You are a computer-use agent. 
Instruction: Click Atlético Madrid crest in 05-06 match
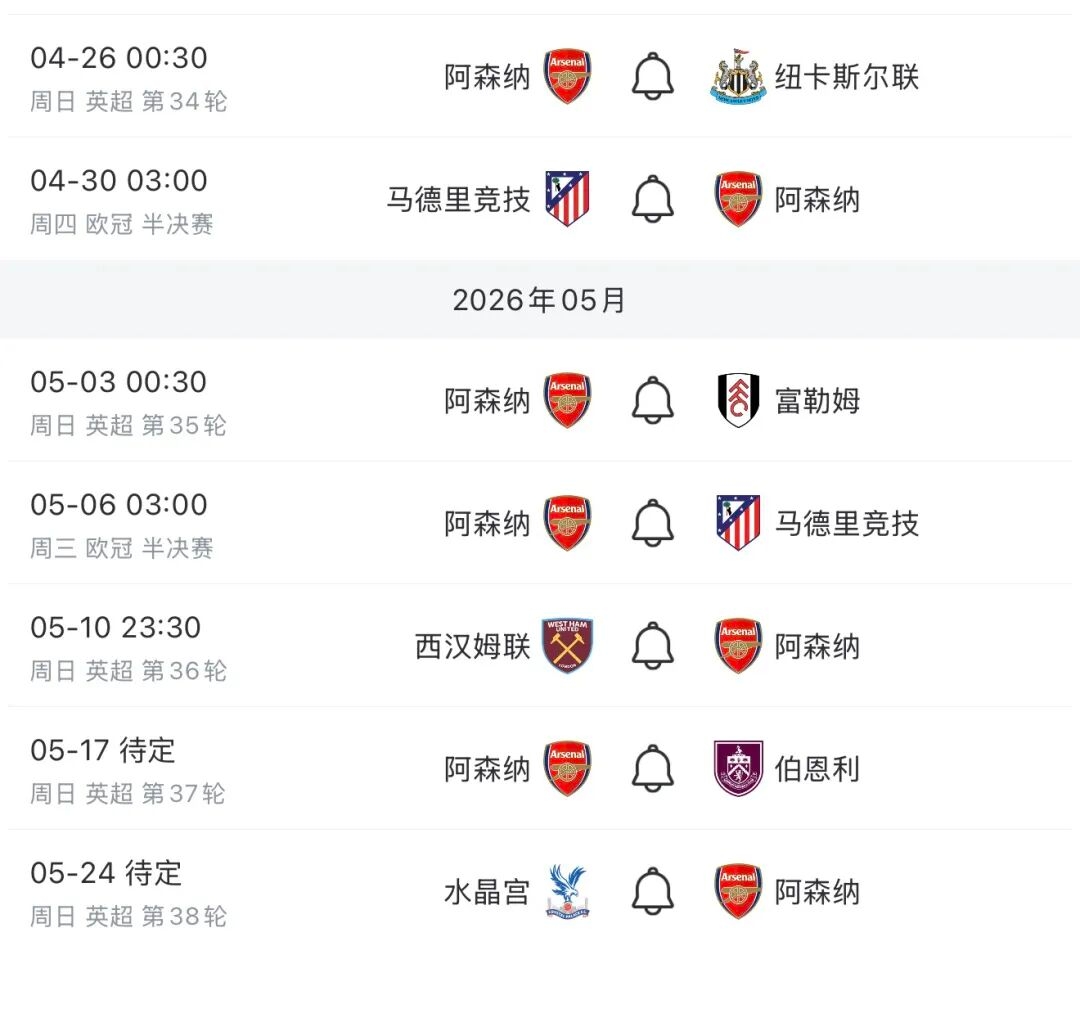pos(739,523)
